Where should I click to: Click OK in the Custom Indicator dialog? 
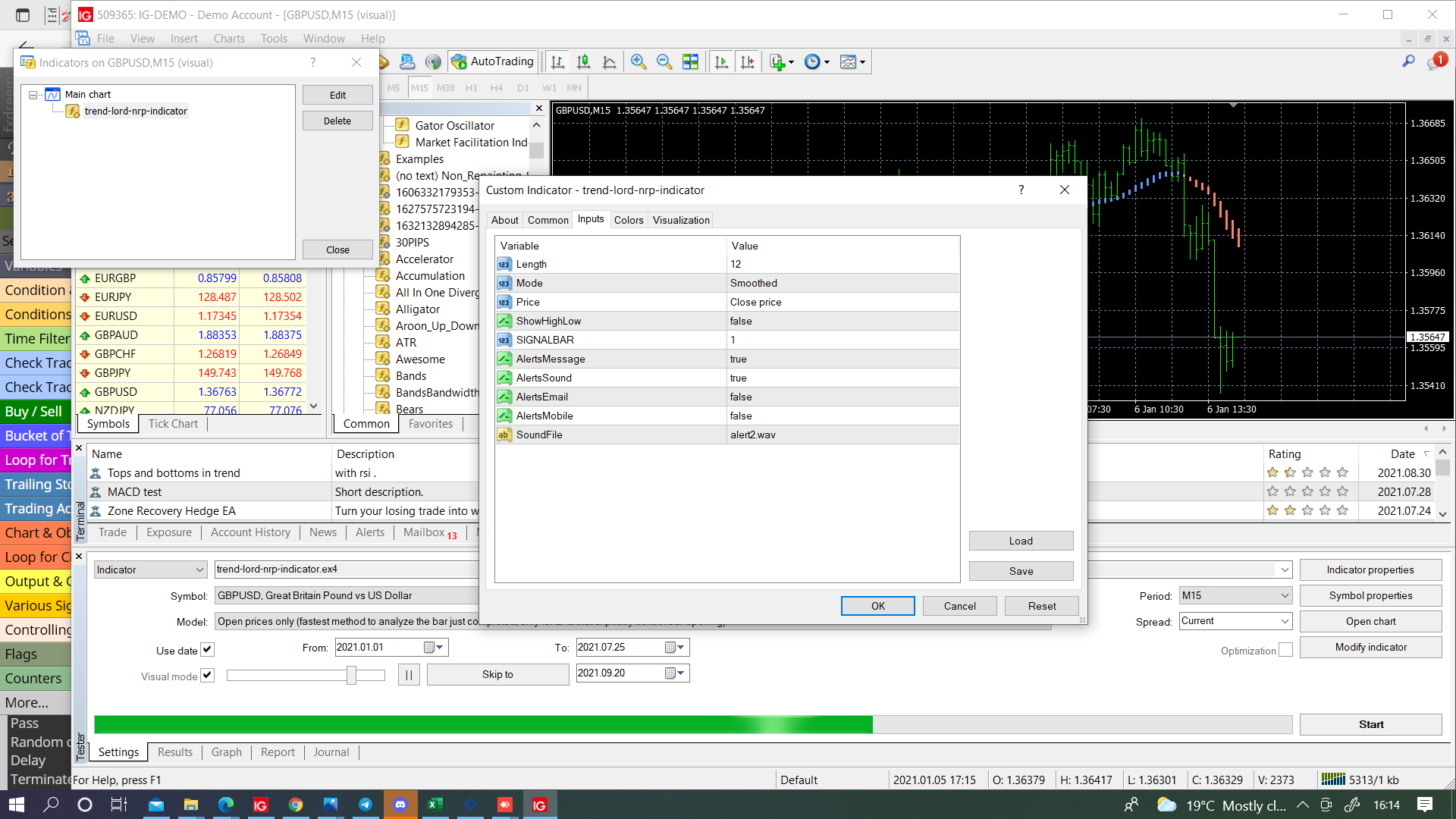(878, 606)
